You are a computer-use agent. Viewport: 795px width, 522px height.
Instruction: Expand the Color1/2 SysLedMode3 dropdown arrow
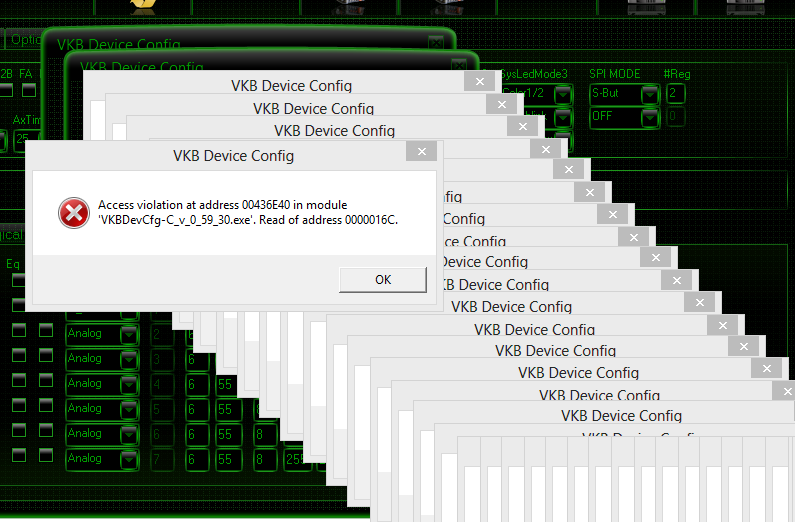pyautogui.click(x=563, y=95)
